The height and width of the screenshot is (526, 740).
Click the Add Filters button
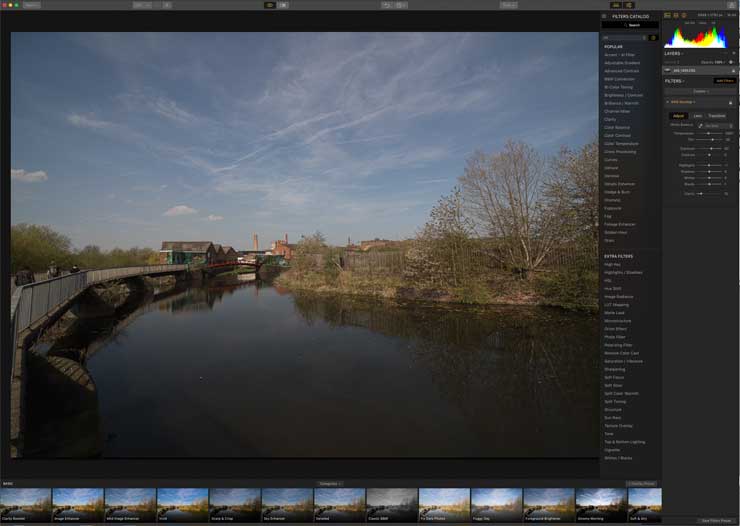tap(725, 81)
